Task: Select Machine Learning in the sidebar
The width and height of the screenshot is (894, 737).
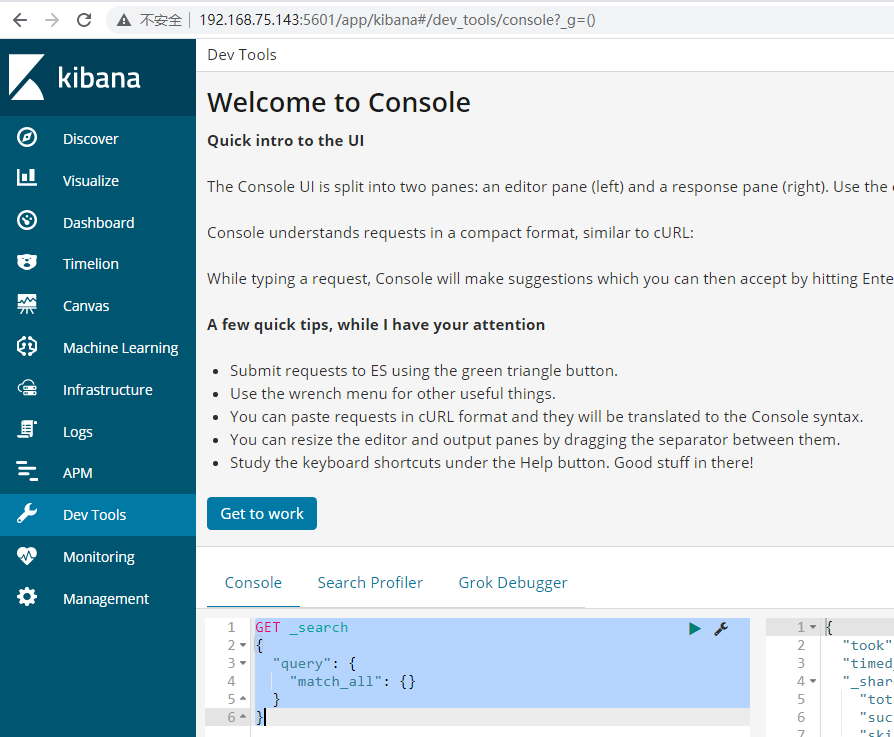Action: click(120, 348)
